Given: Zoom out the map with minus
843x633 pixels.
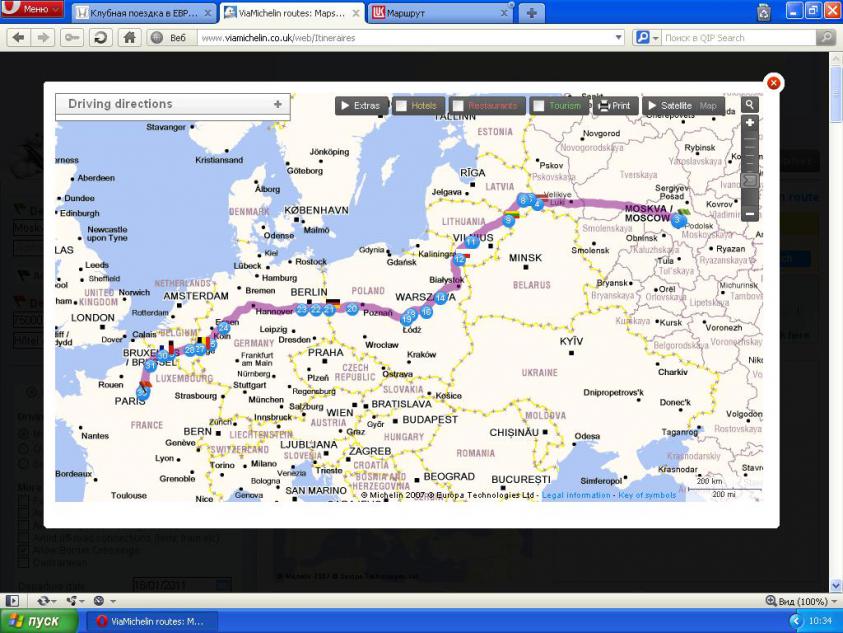Looking at the screenshot, I should [x=750, y=214].
